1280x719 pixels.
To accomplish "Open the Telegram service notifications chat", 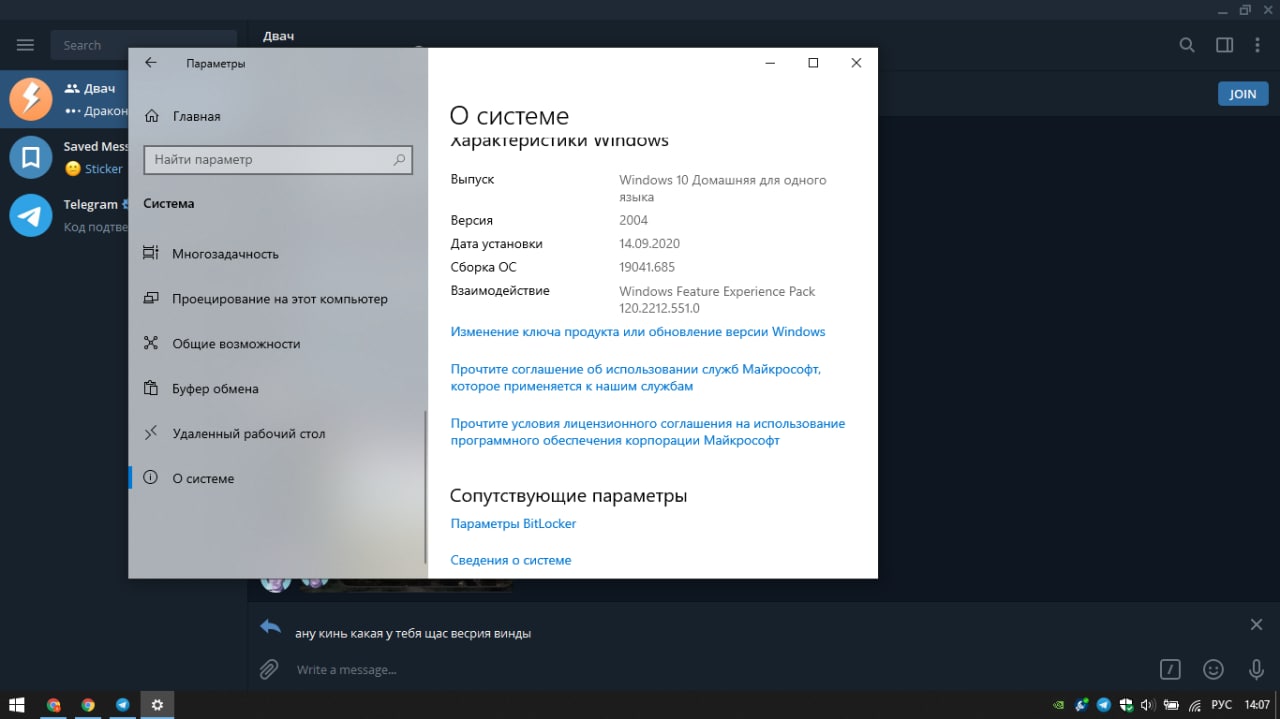I will coord(64,215).
